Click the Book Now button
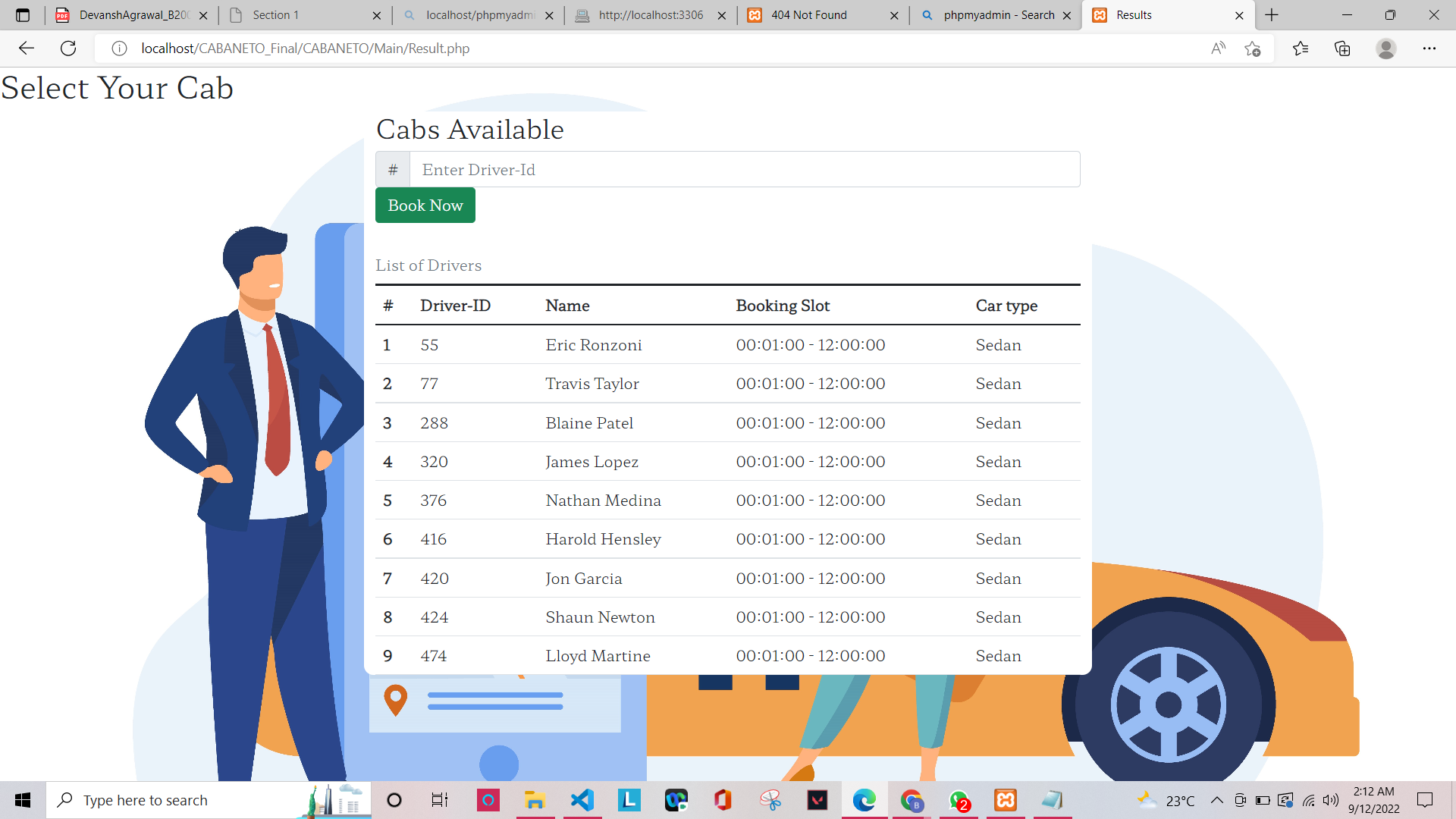The width and height of the screenshot is (1456, 819). [x=425, y=205]
